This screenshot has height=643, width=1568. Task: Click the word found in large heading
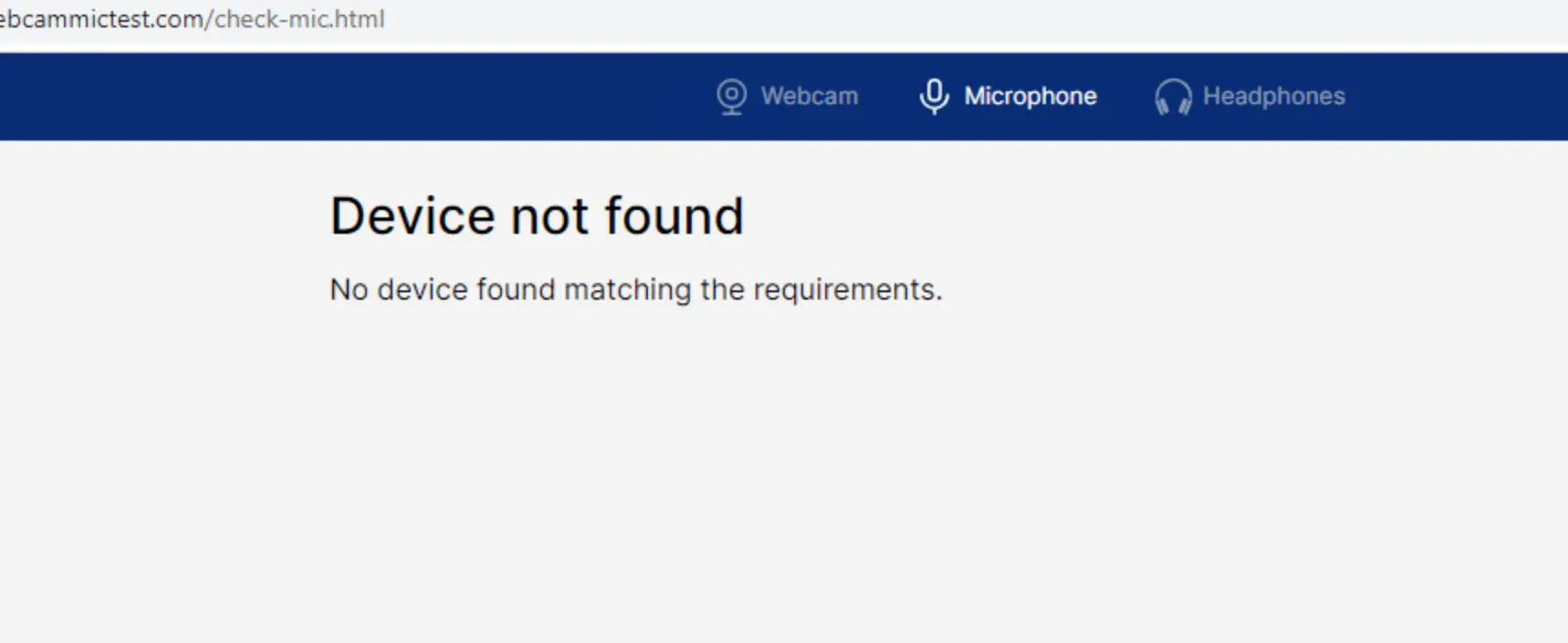[x=674, y=216]
